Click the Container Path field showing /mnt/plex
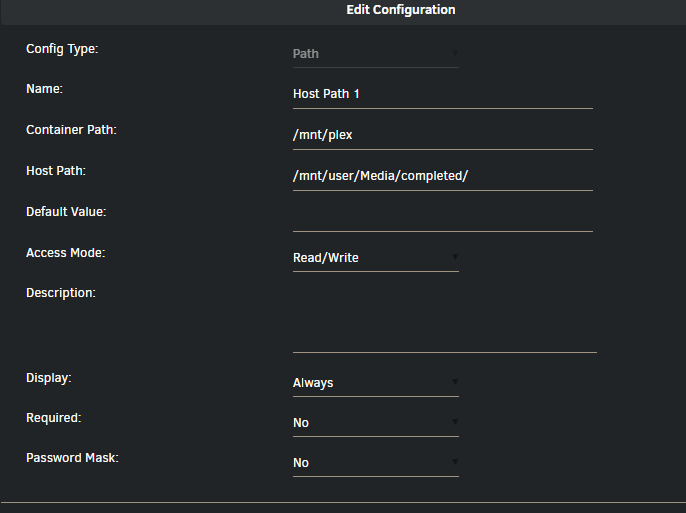Viewport: 686px width, 513px height. 442,135
